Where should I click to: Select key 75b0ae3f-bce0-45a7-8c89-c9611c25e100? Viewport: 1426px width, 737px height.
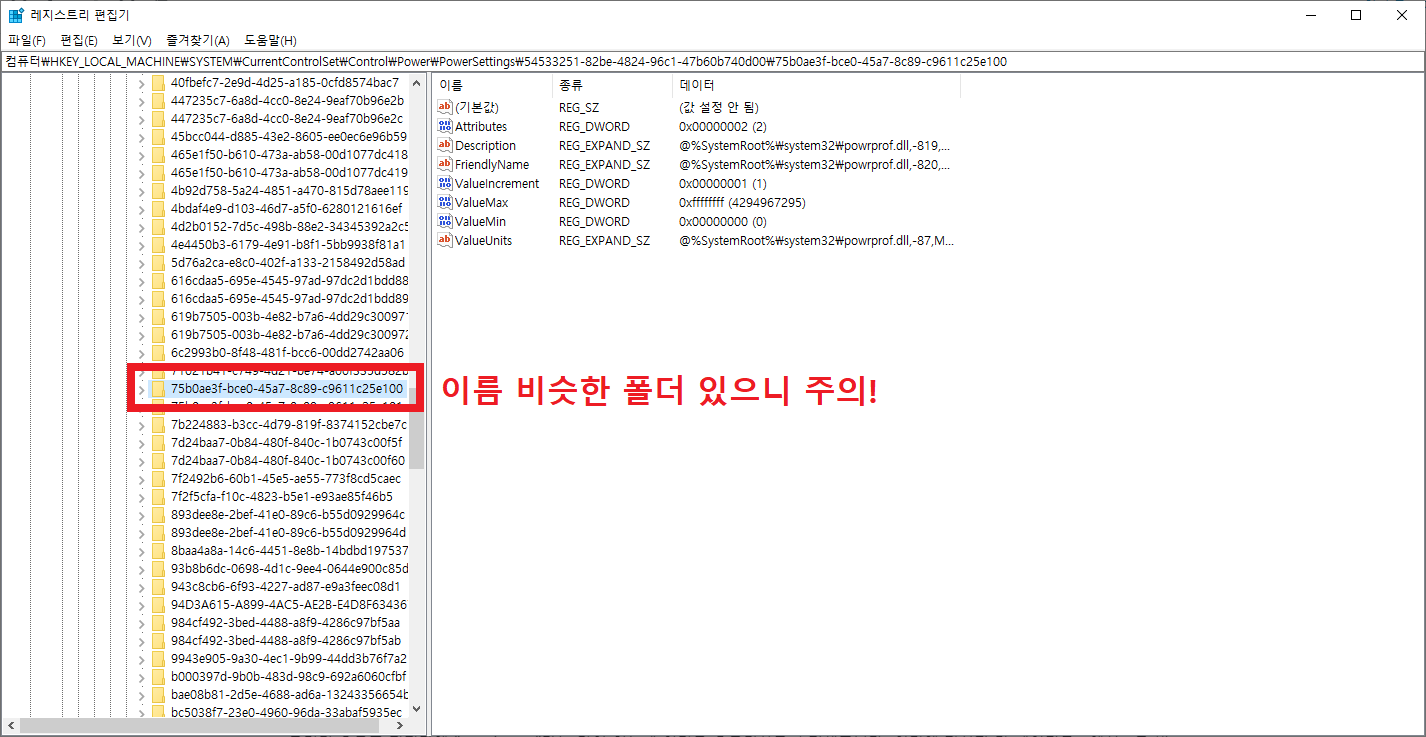[x=286, y=388]
